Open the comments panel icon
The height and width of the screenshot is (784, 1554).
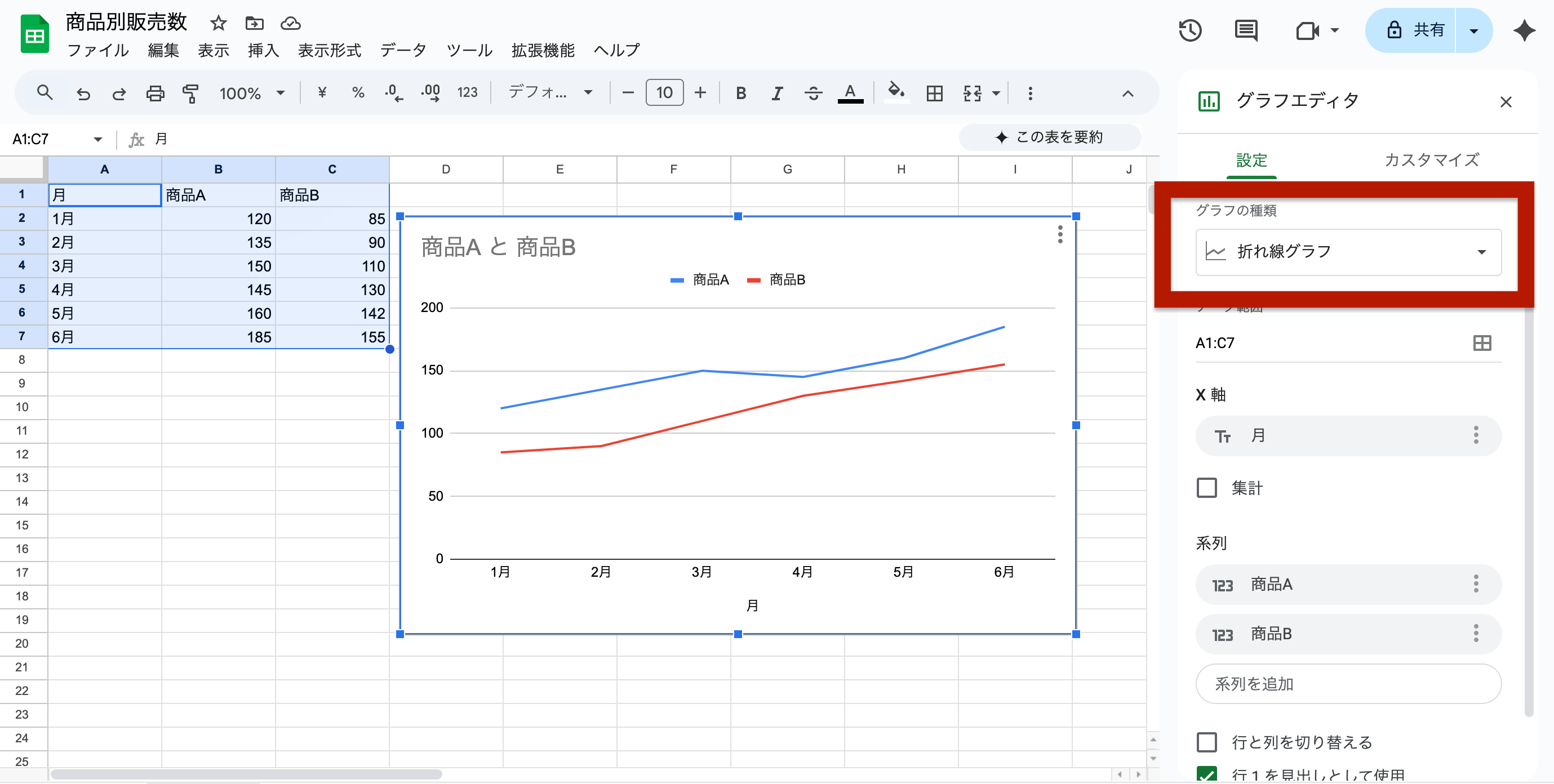point(1246,31)
